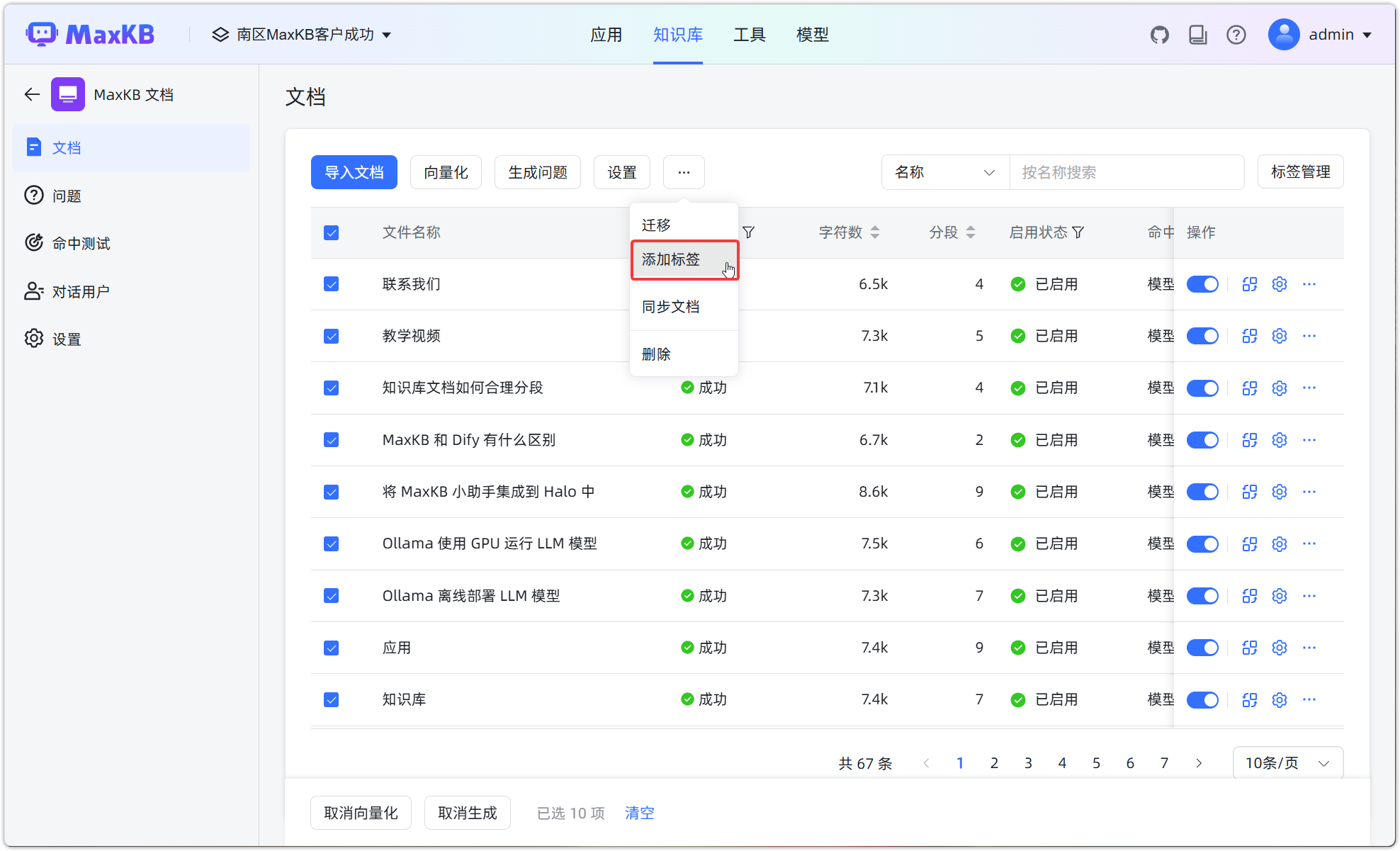
Task: Click the migrate icon in 教学视频 row
Action: coord(1249,336)
